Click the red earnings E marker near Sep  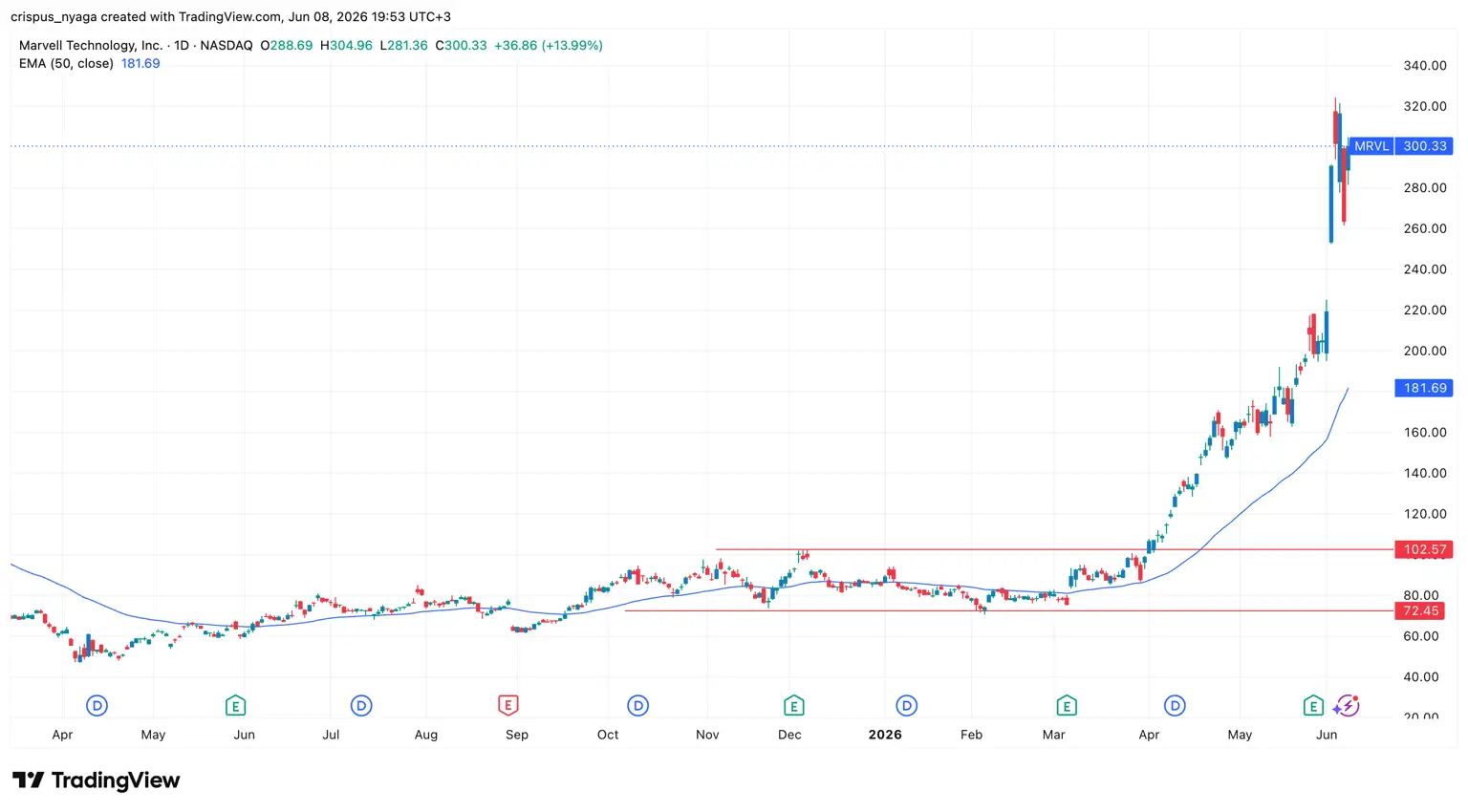[x=507, y=706]
